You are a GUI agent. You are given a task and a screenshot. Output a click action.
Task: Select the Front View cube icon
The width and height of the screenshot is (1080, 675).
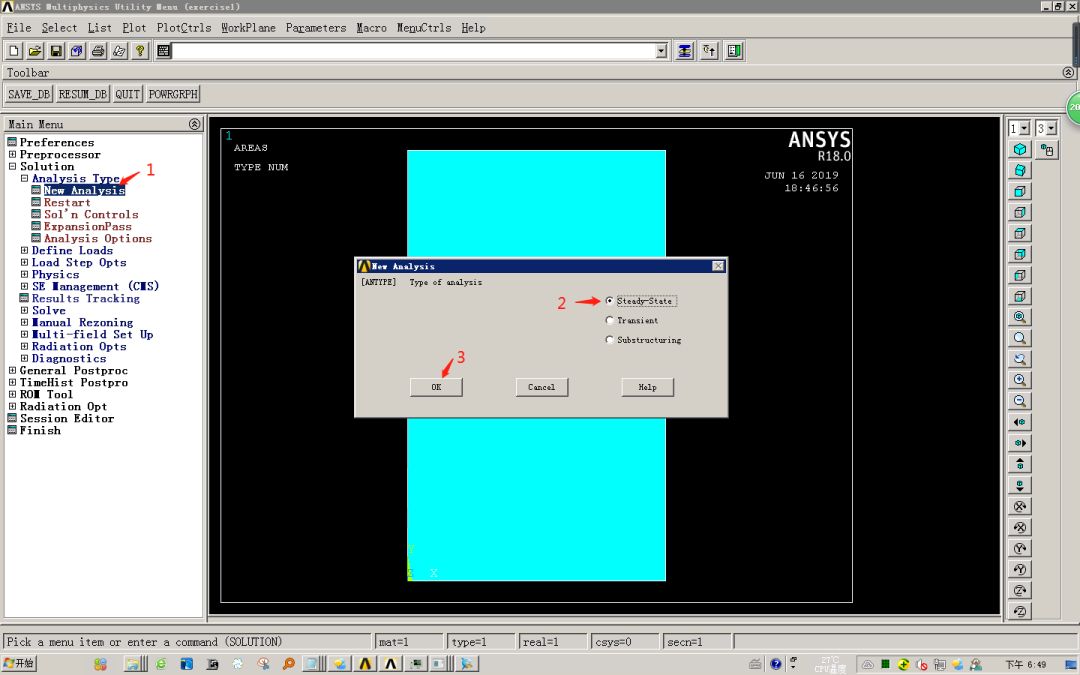pos(1019,190)
